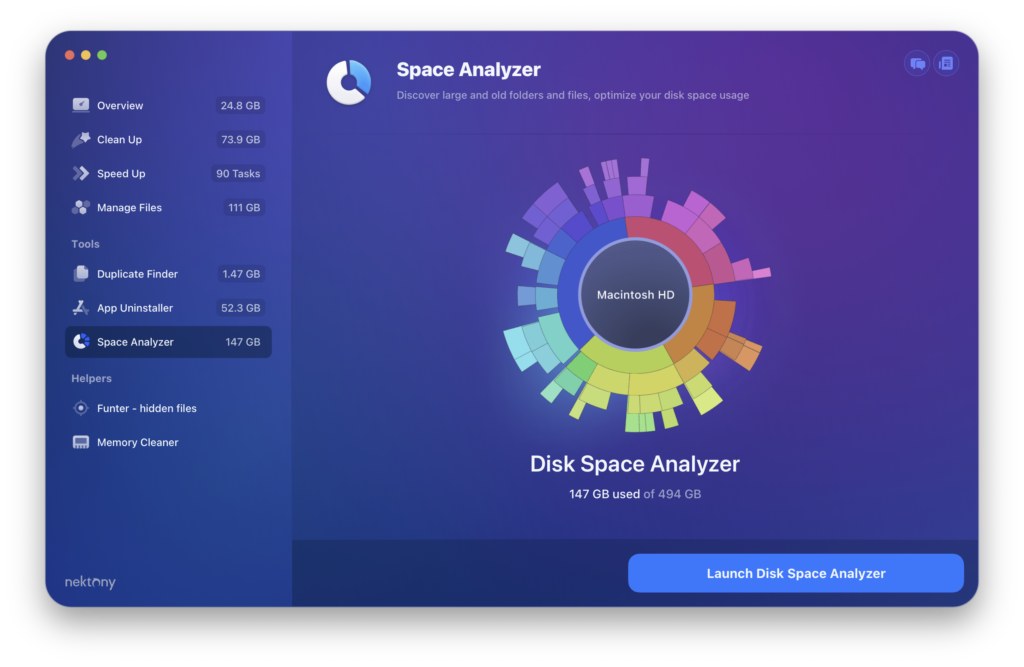Viewport: 1024px width, 667px height.
Task: Open the chat support bubble icon
Action: coord(917,63)
